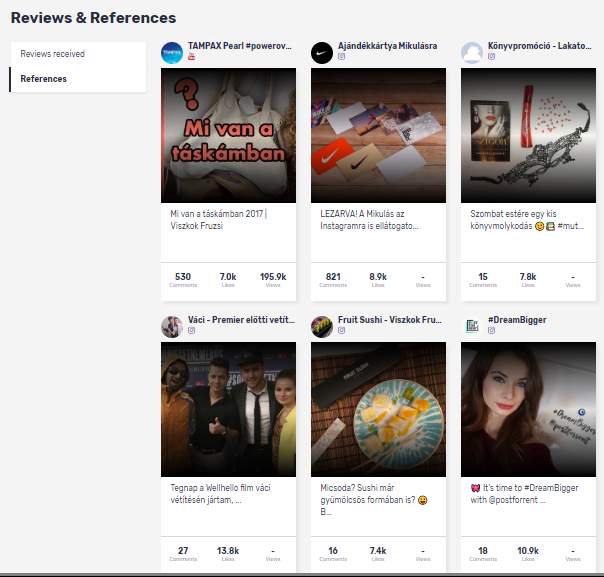Click the Váci campaign avatar
Viewport: 604px width, 577px height.
pos(172,327)
